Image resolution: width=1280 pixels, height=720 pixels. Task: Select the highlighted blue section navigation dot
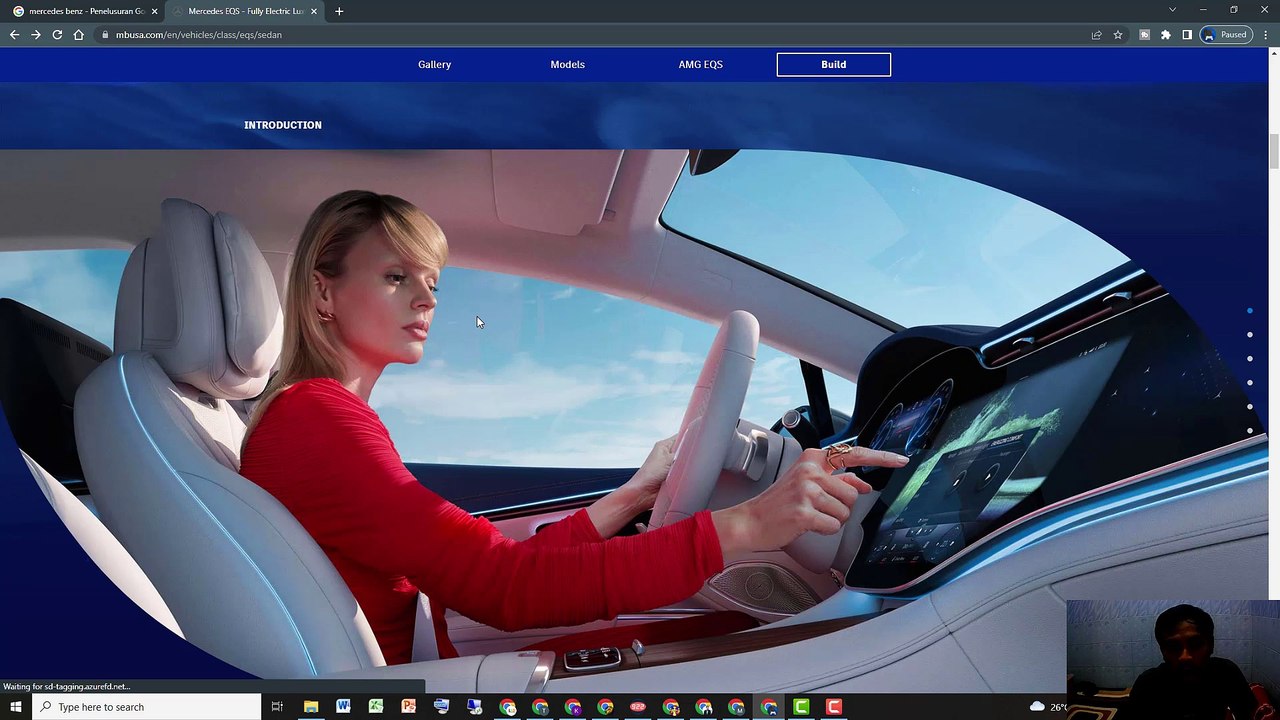tap(1249, 311)
